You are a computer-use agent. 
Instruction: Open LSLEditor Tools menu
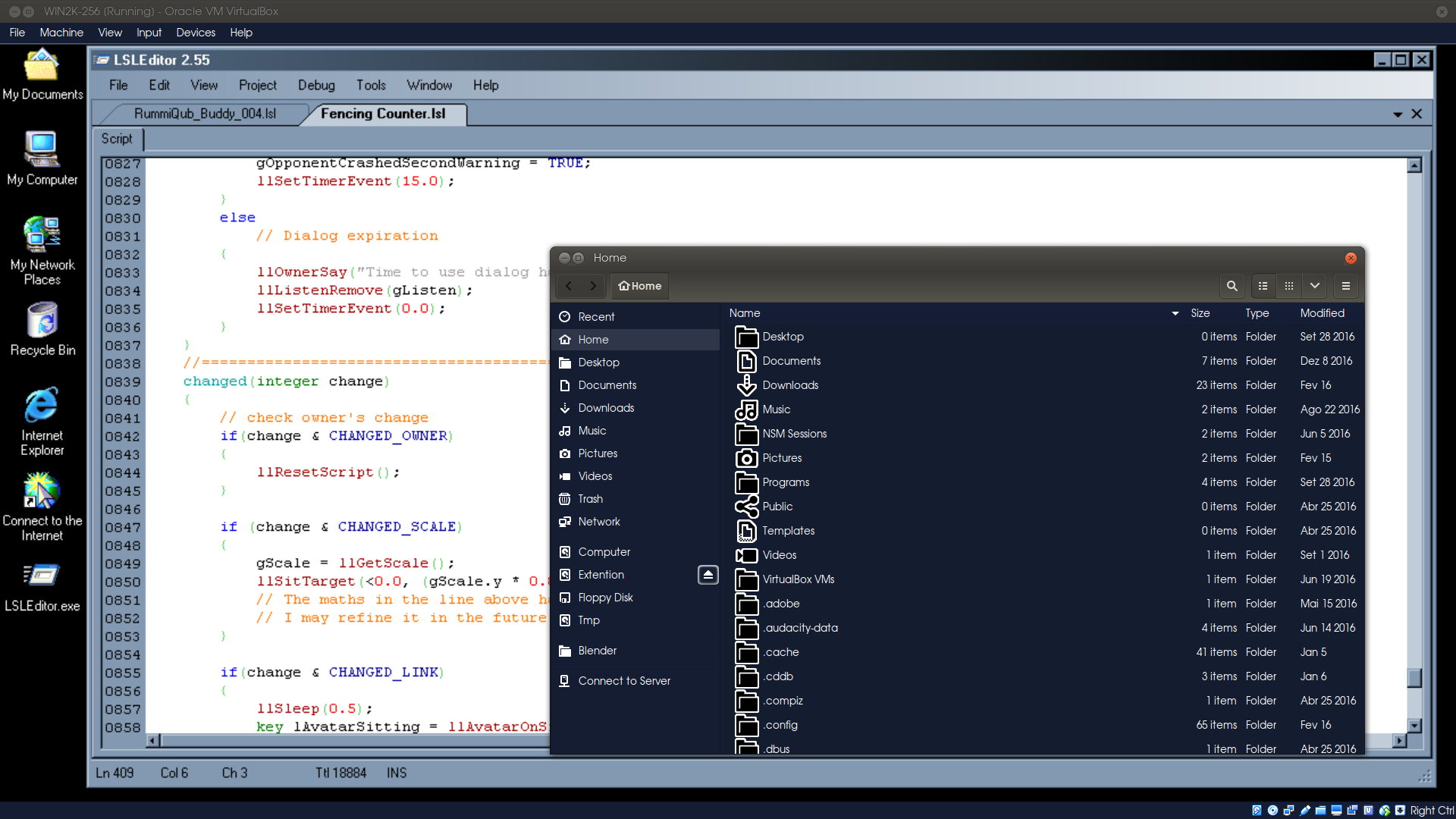tap(371, 85)
